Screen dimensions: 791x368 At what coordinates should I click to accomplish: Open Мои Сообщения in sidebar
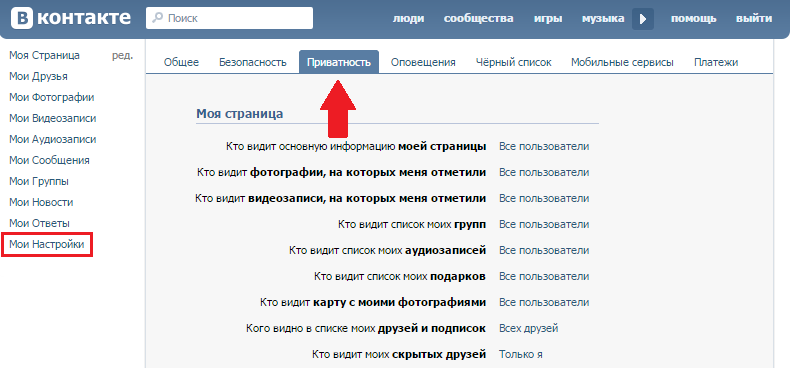coord(49,161)
